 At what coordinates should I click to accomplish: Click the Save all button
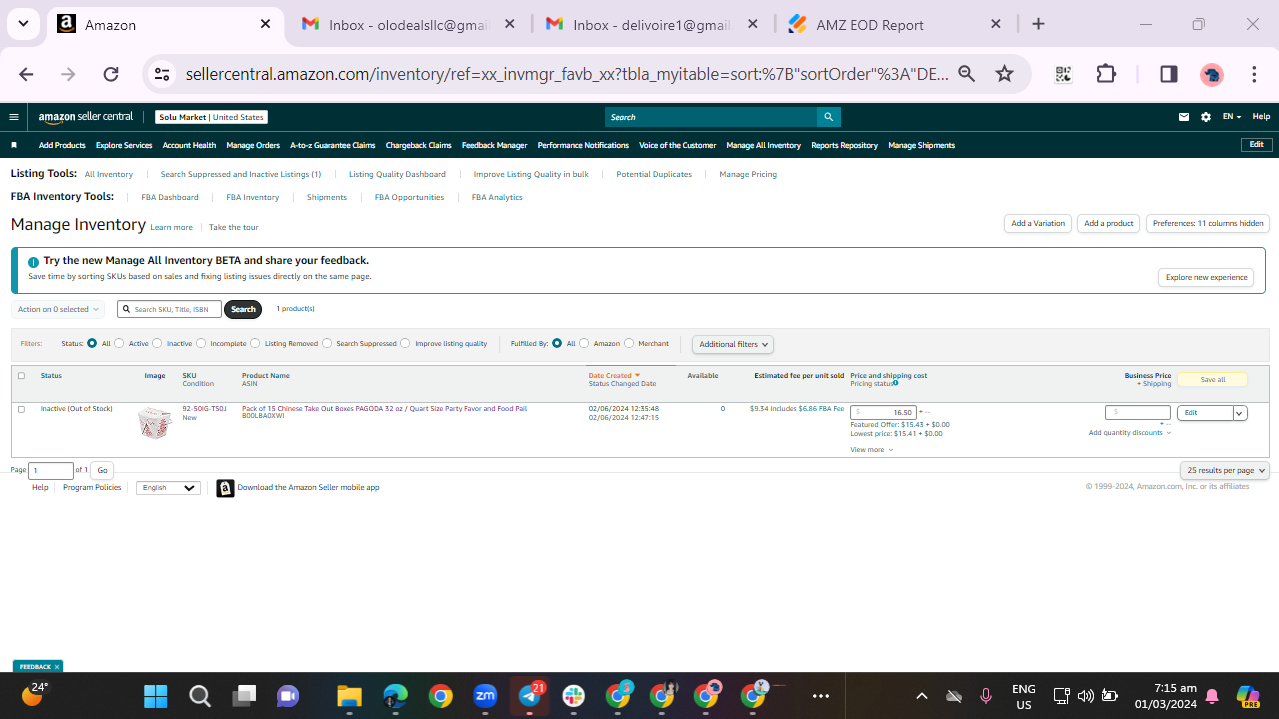pyautogui.click(x=1212, y=380)
